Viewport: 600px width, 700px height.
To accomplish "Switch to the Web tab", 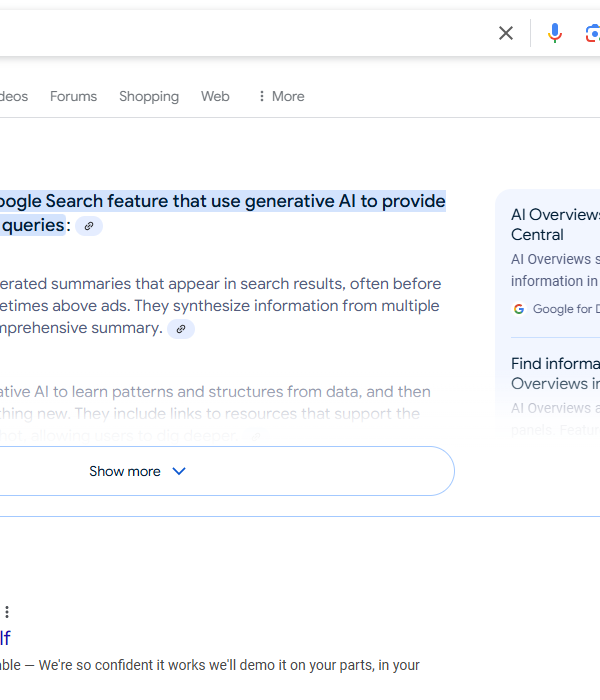I will point(215,96).
